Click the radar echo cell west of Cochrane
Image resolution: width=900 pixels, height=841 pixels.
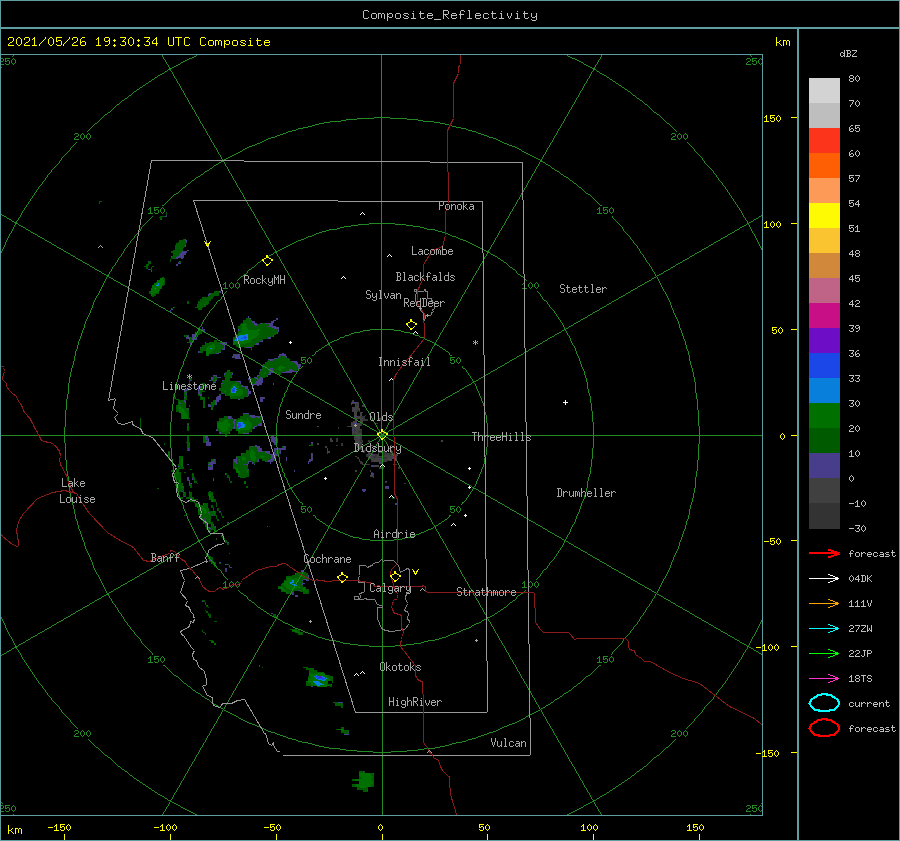point(294,584)
